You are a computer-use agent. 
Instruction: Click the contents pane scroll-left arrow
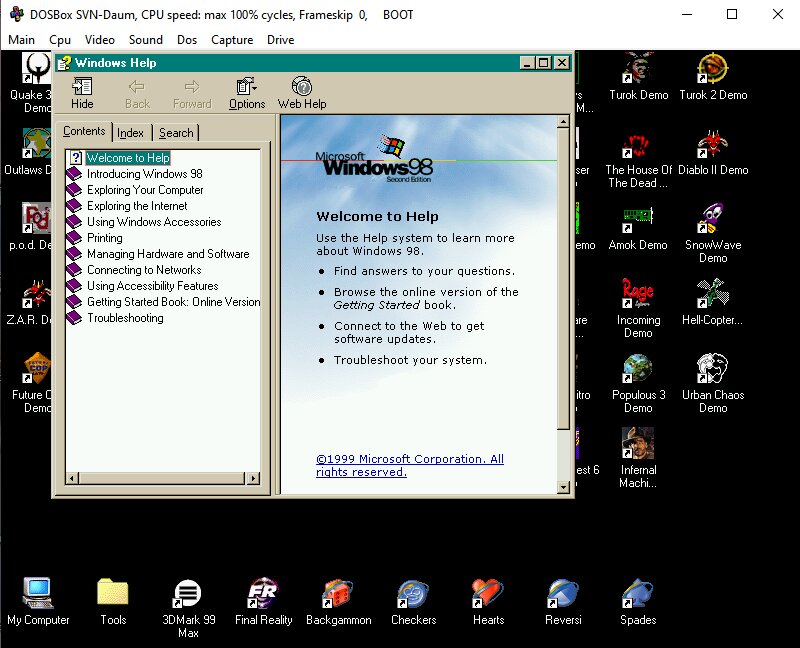coord(72,478)
